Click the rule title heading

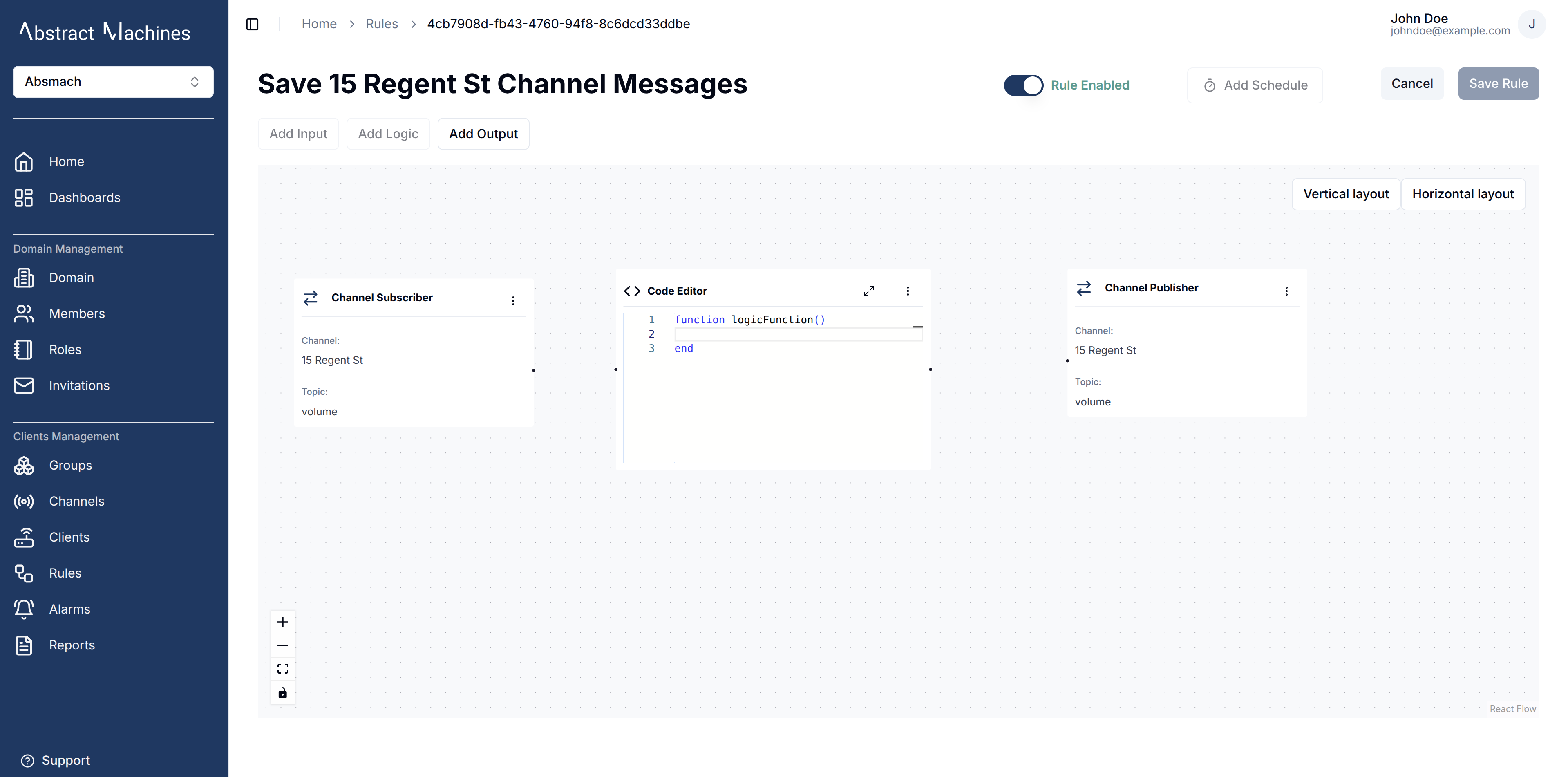tap(502, 84)
